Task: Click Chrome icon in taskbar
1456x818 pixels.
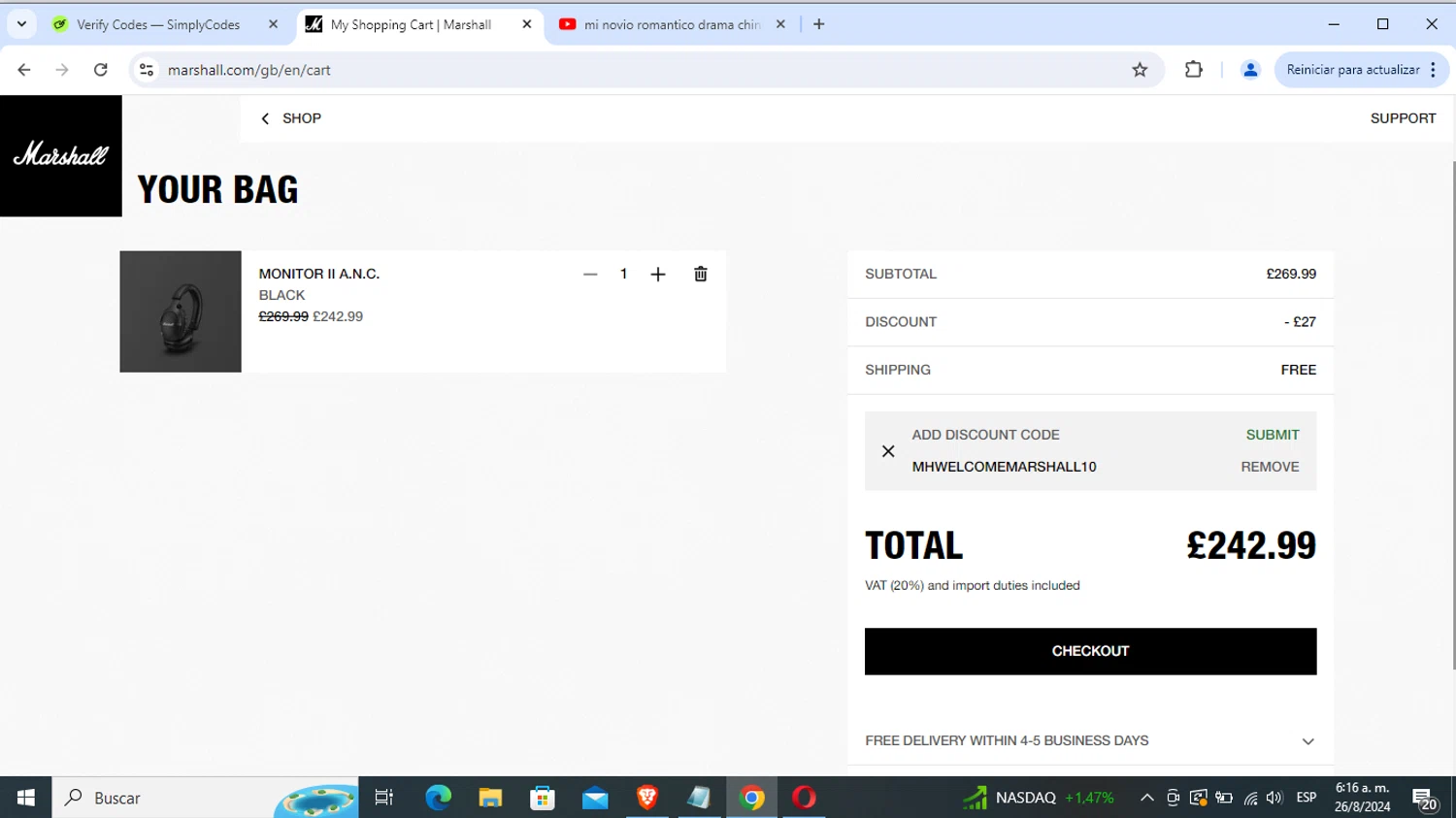Action: coord(751,798)
